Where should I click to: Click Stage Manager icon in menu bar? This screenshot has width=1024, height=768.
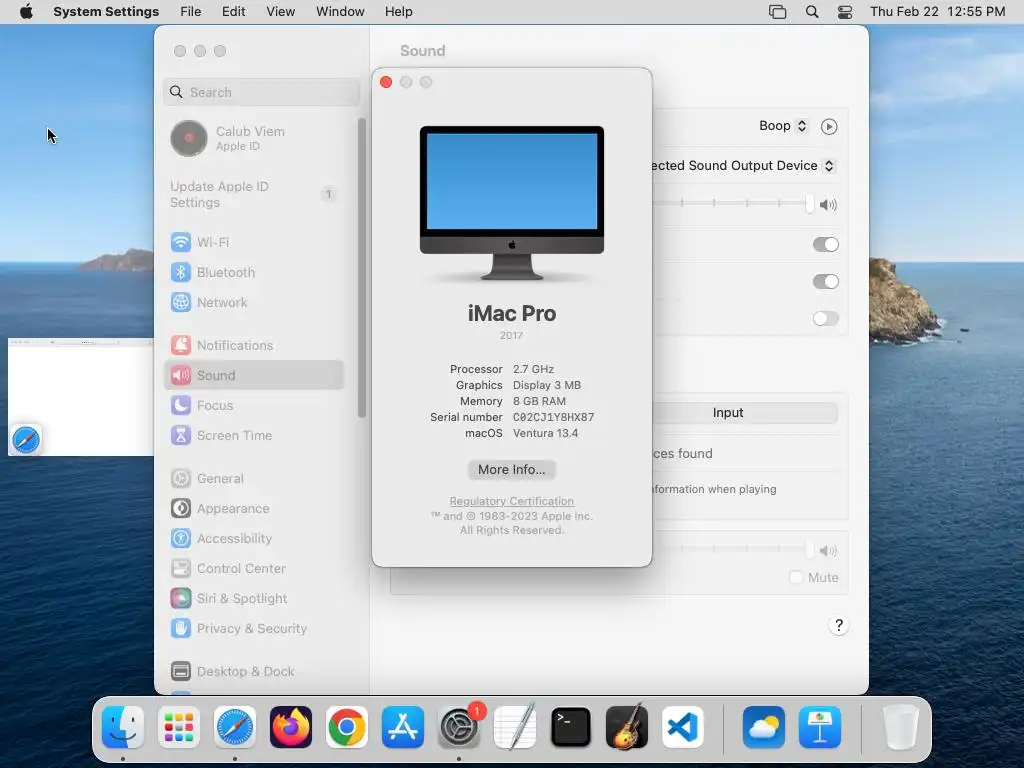pos(777,12)
